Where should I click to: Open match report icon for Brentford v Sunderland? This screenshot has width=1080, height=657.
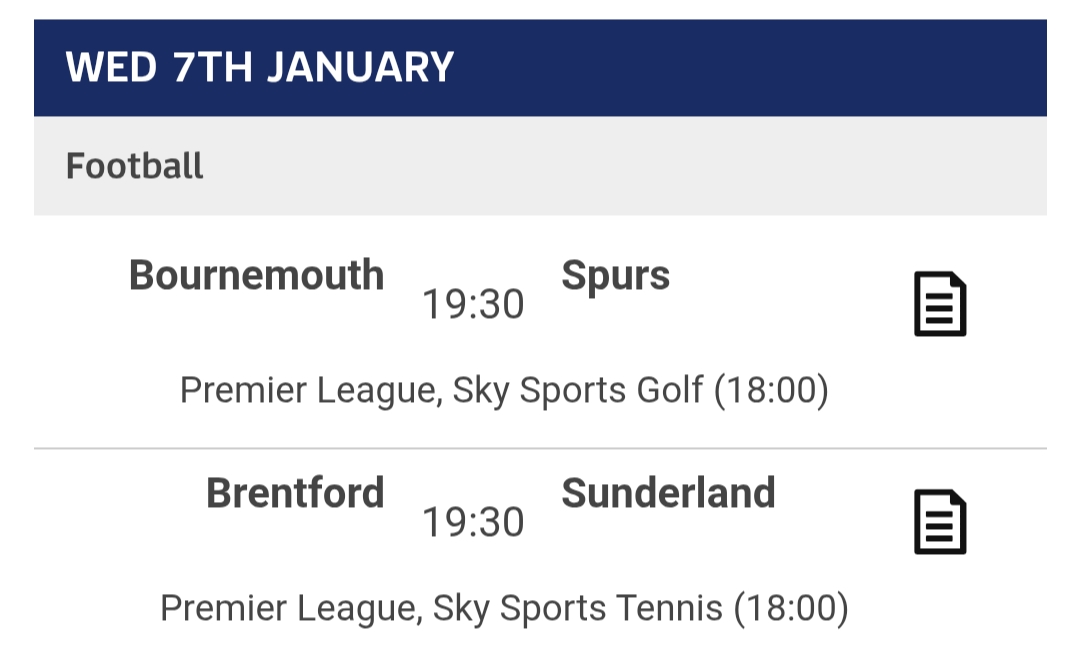(x=940, y=522)
